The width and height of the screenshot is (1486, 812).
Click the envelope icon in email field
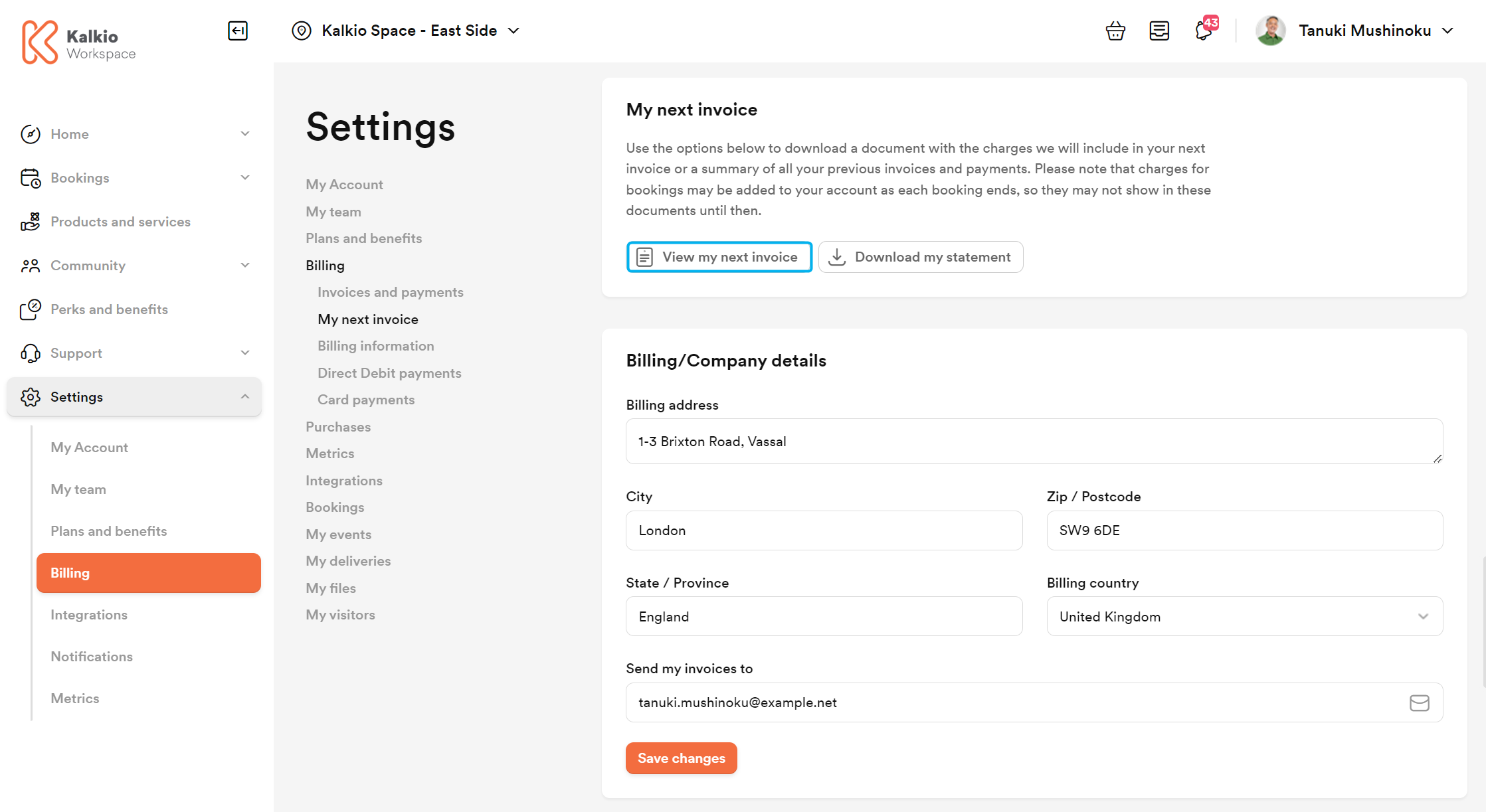[1420, 702]
